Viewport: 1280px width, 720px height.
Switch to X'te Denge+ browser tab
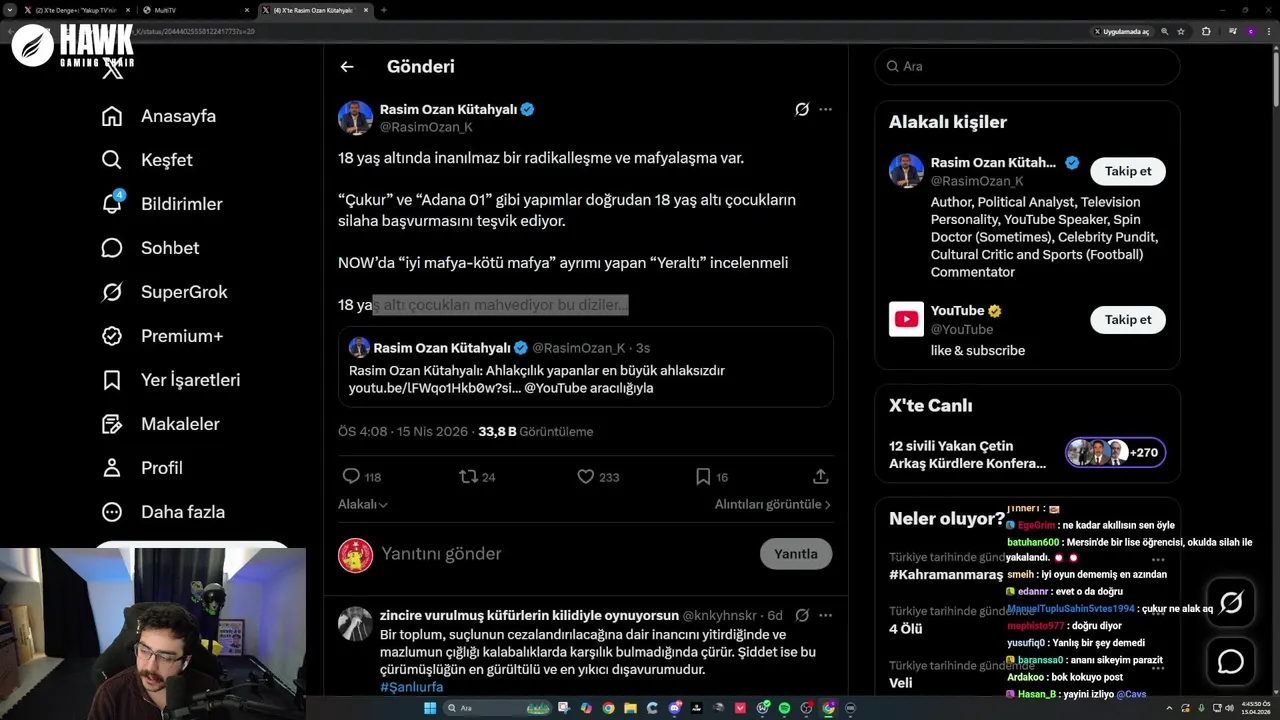click(x=77, y=10)
